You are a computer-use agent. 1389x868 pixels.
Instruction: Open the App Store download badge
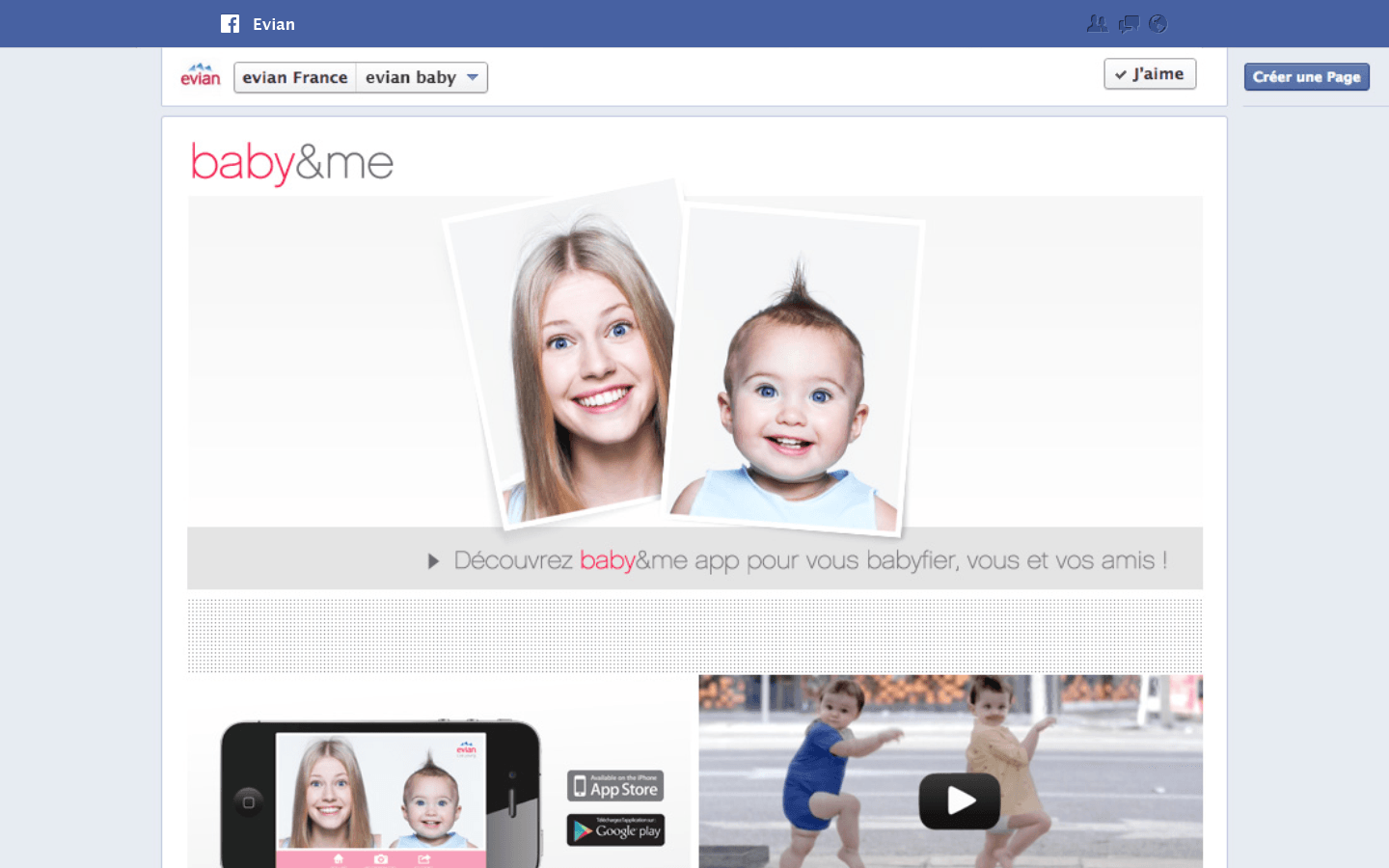click(x=615, y=786)
